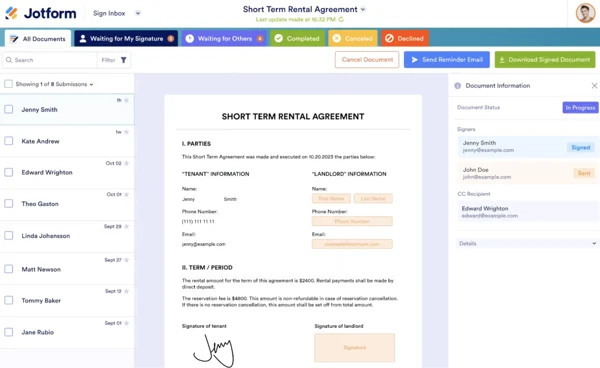The height and width of the screenshot is (368, 600).
Task: Toggle the select-all submissions checkbox
Action: coord(8,84)
